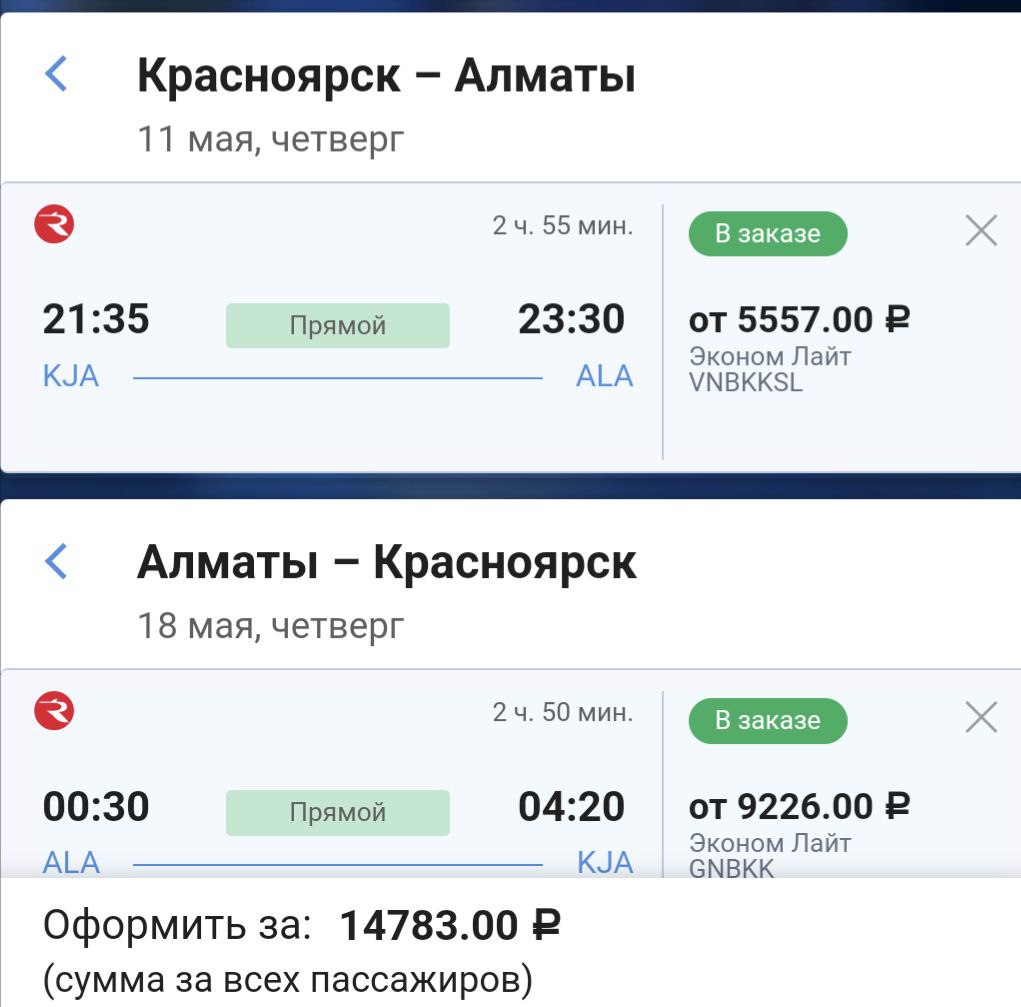Image resolution: width=1021 pixels, height=1007 pixels.
Task: Open the 'от 9226.00 ₽' fare price
Action: point(799,806)
